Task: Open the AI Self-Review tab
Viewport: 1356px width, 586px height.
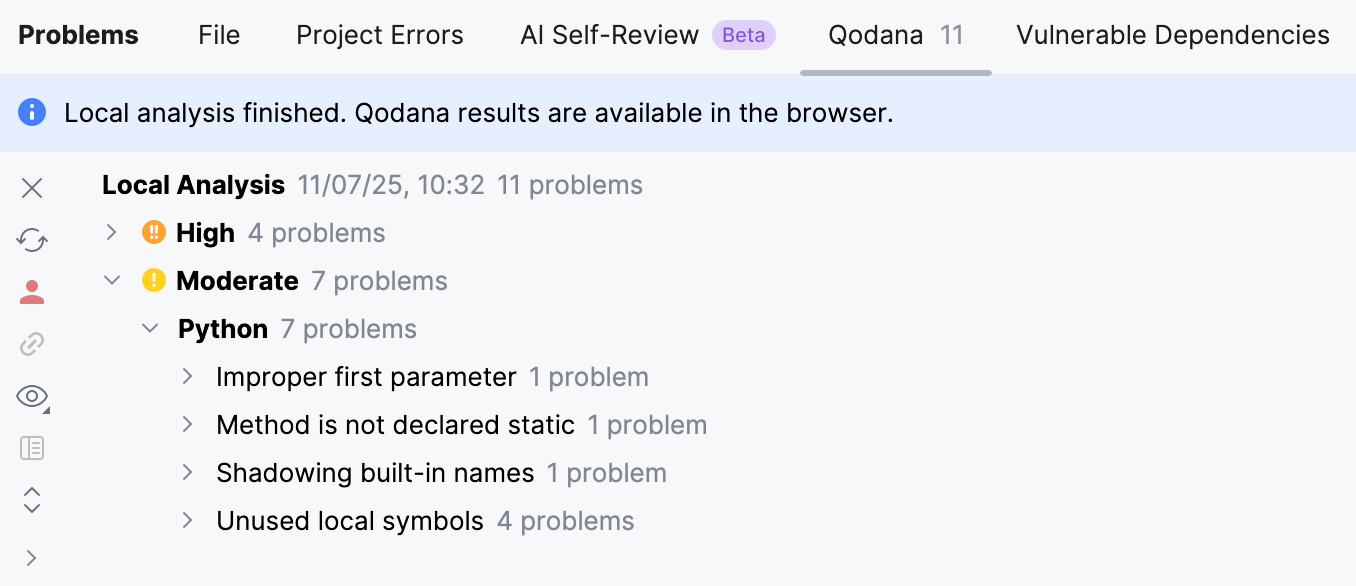Action: (609, 35)
